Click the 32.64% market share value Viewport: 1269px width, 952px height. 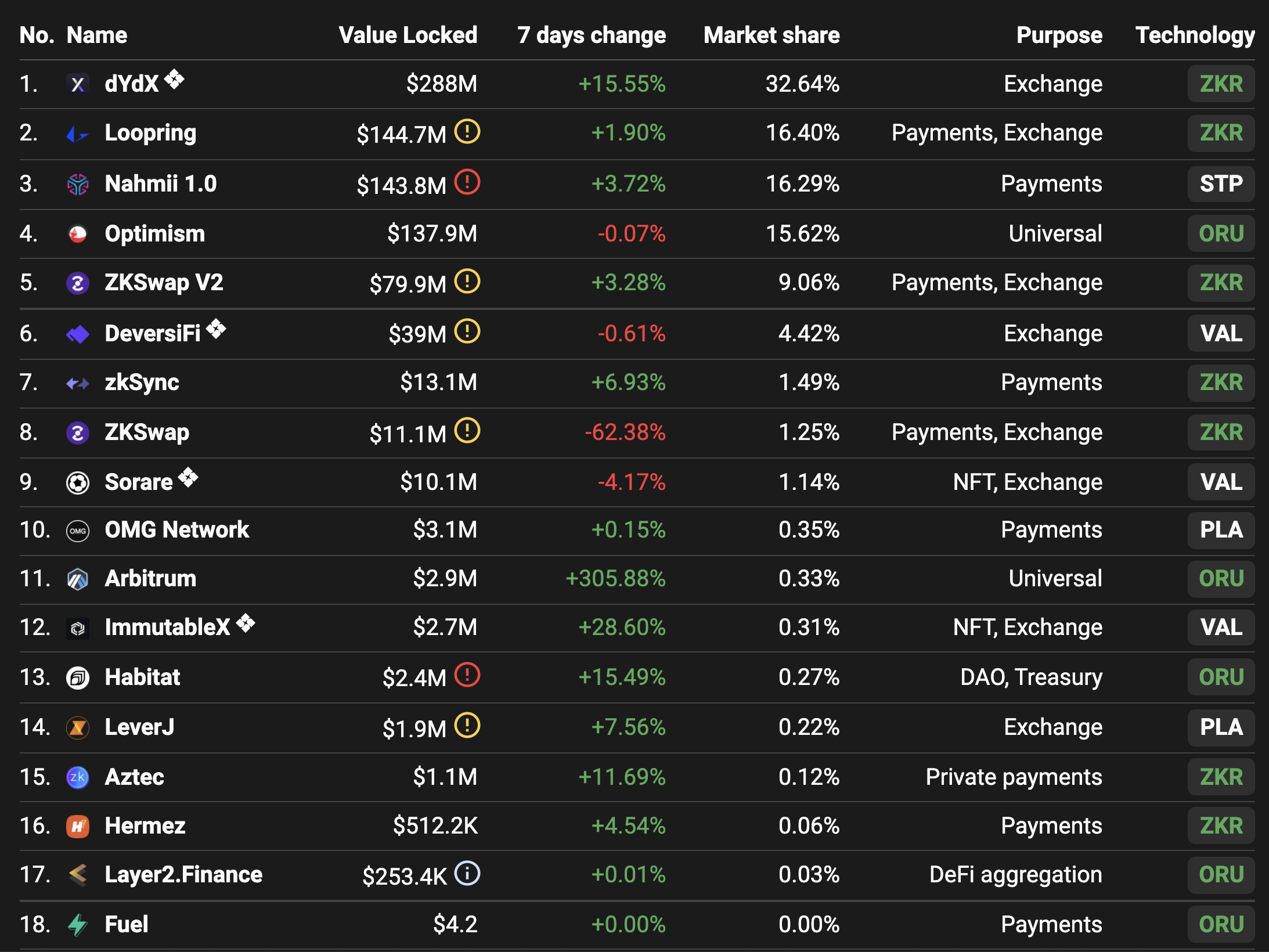(803, 84)
